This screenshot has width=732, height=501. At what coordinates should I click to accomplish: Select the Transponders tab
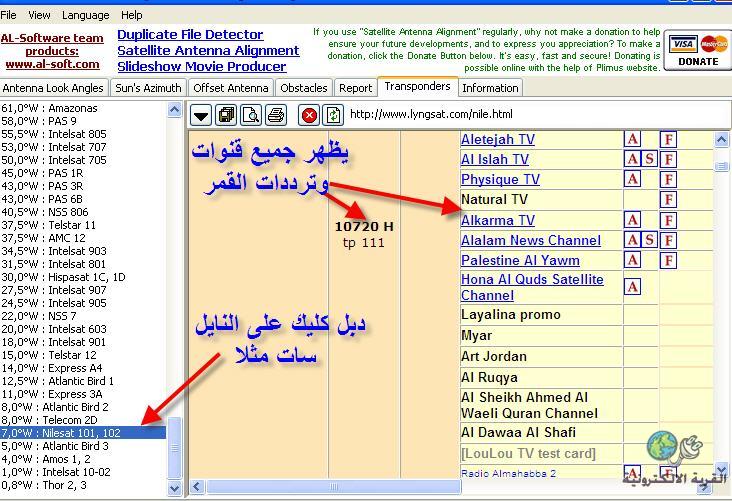[417, 86]
